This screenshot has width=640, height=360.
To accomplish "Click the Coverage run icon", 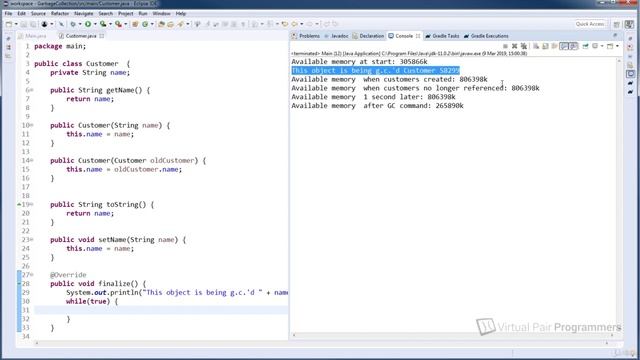I will 103,24.
